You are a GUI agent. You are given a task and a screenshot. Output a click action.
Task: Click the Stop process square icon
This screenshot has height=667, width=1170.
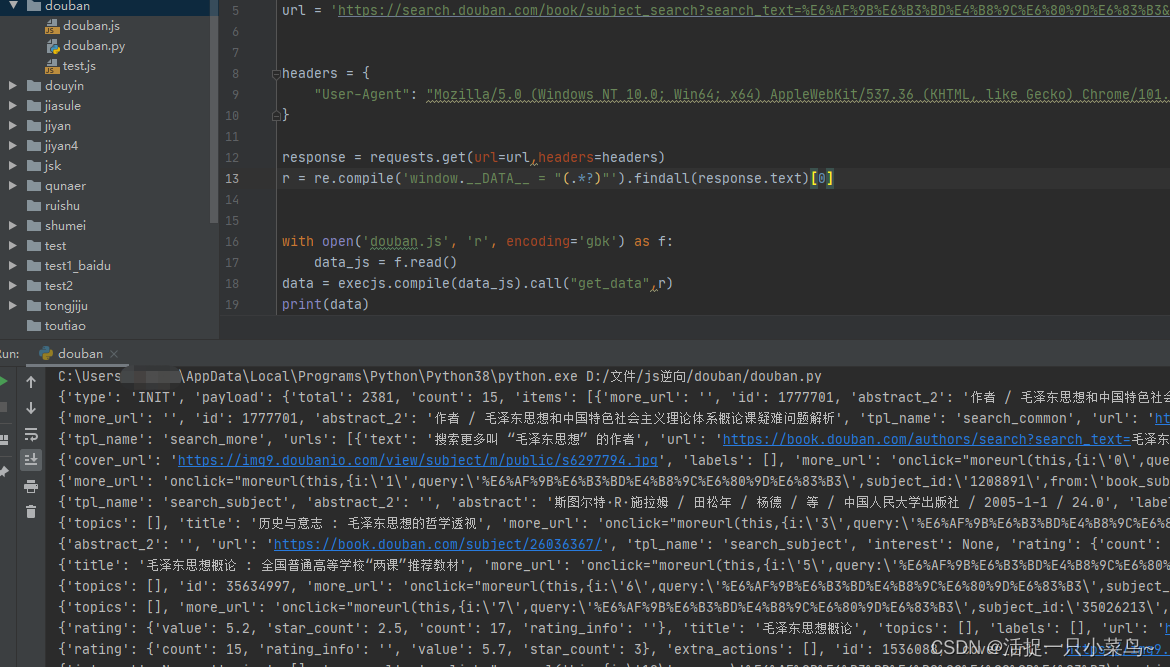tap(3, 408)
